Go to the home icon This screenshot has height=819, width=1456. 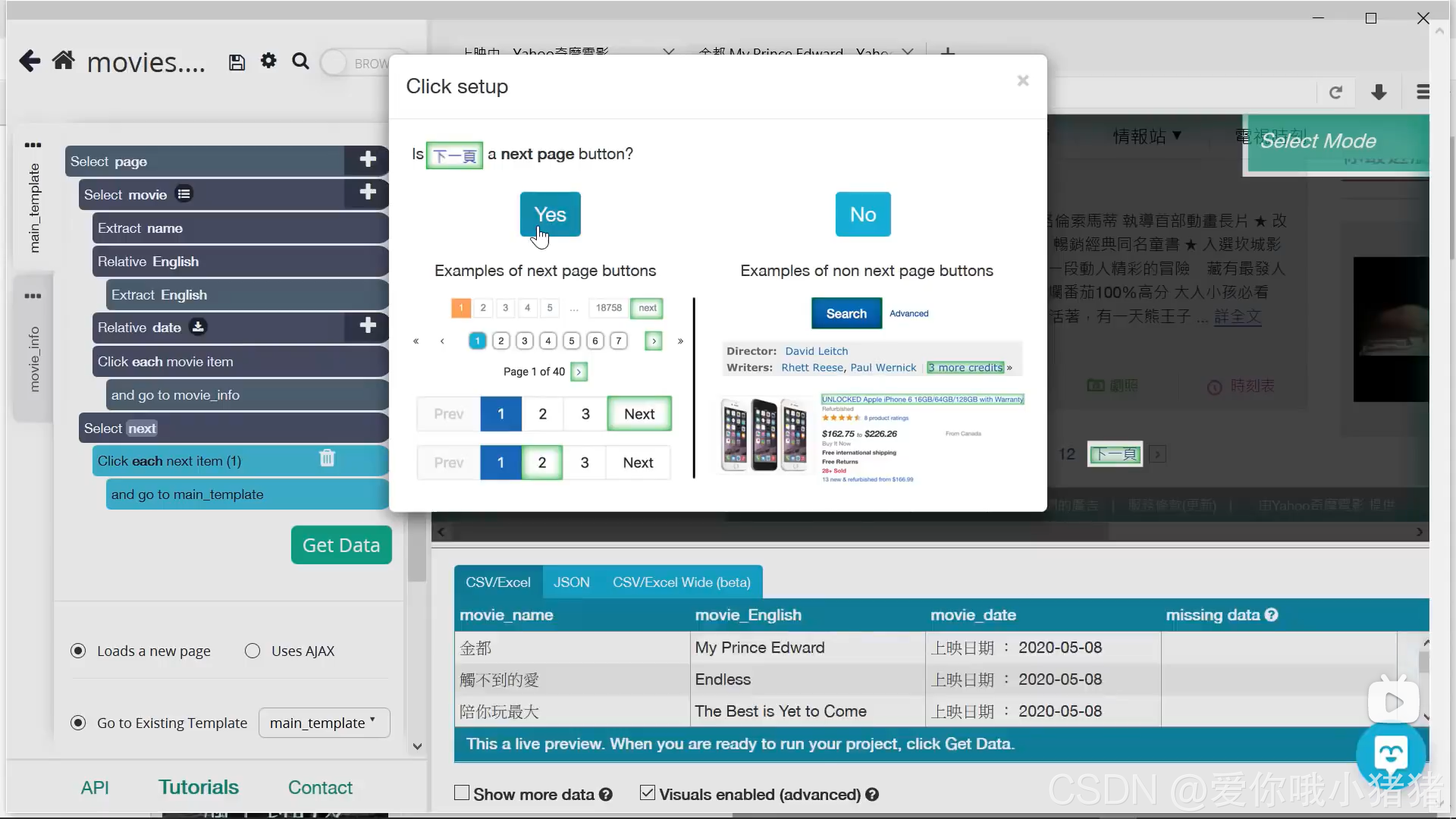pyautogui.click(x=64, y=61)
